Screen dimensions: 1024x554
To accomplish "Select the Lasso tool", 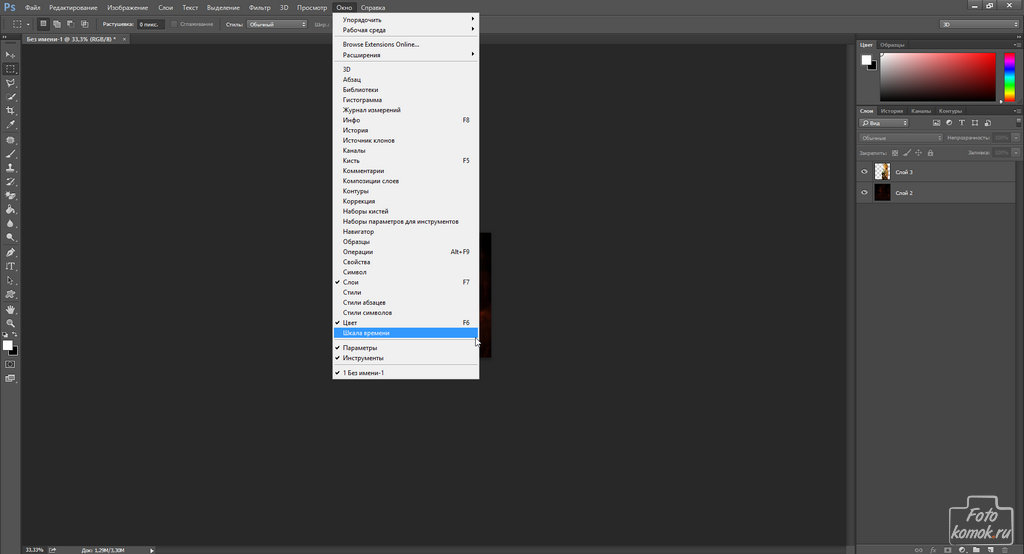I will tap(11, 83).
